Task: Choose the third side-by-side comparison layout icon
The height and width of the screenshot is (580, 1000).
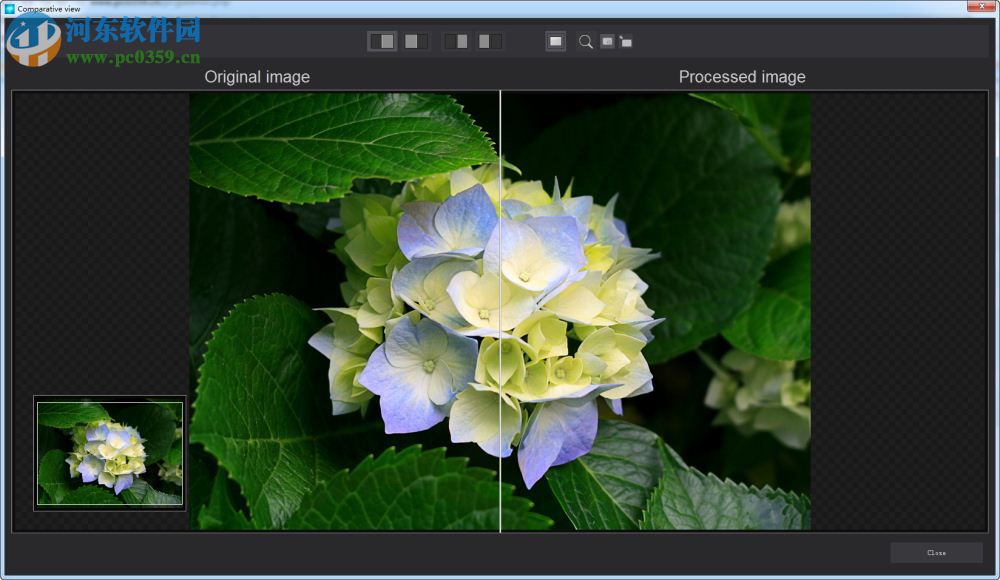Action: tap(456, 41)
